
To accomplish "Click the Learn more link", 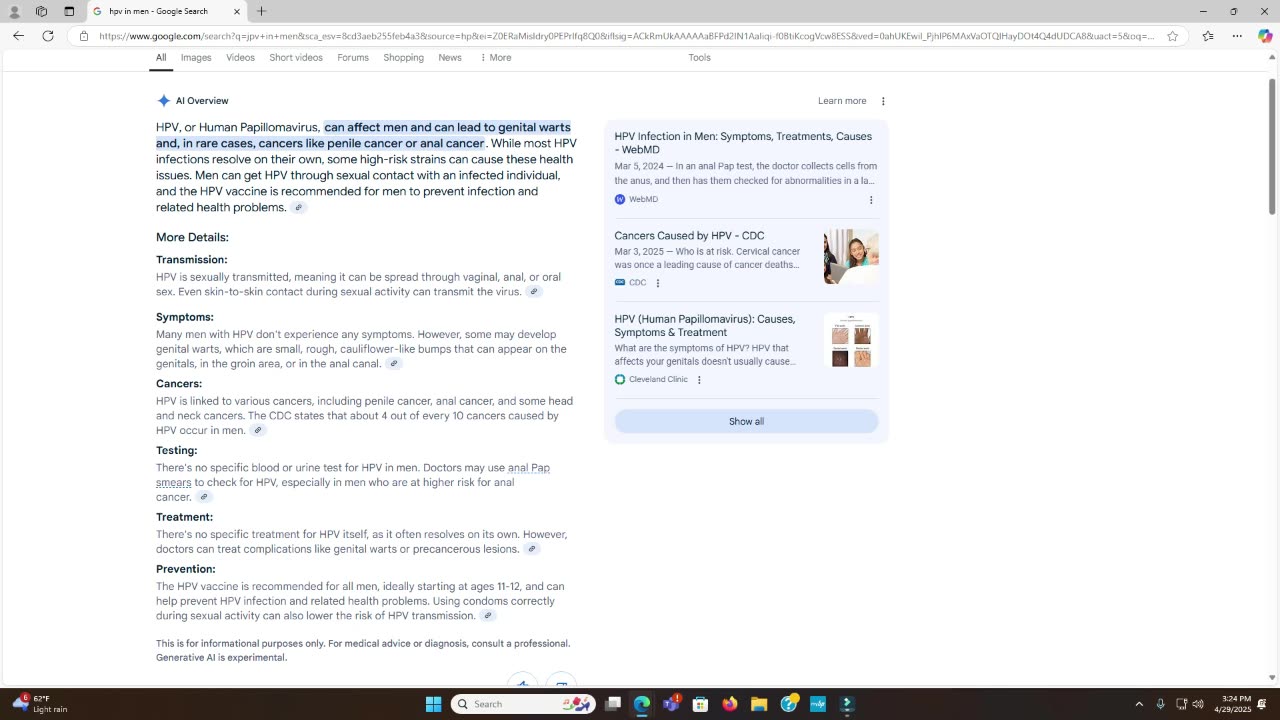I will (x=842, y=101).
